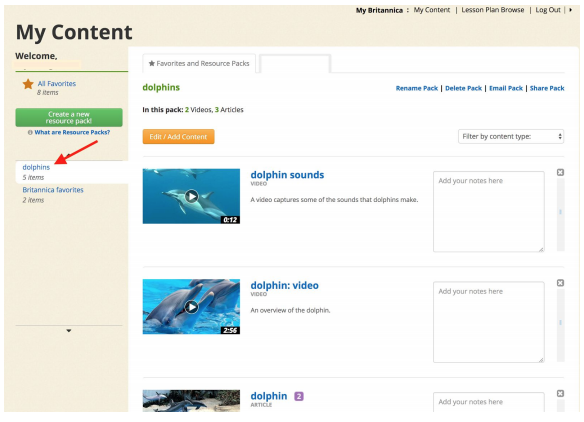Open Lesson Plan Browse in top navigation

[493, 10]
